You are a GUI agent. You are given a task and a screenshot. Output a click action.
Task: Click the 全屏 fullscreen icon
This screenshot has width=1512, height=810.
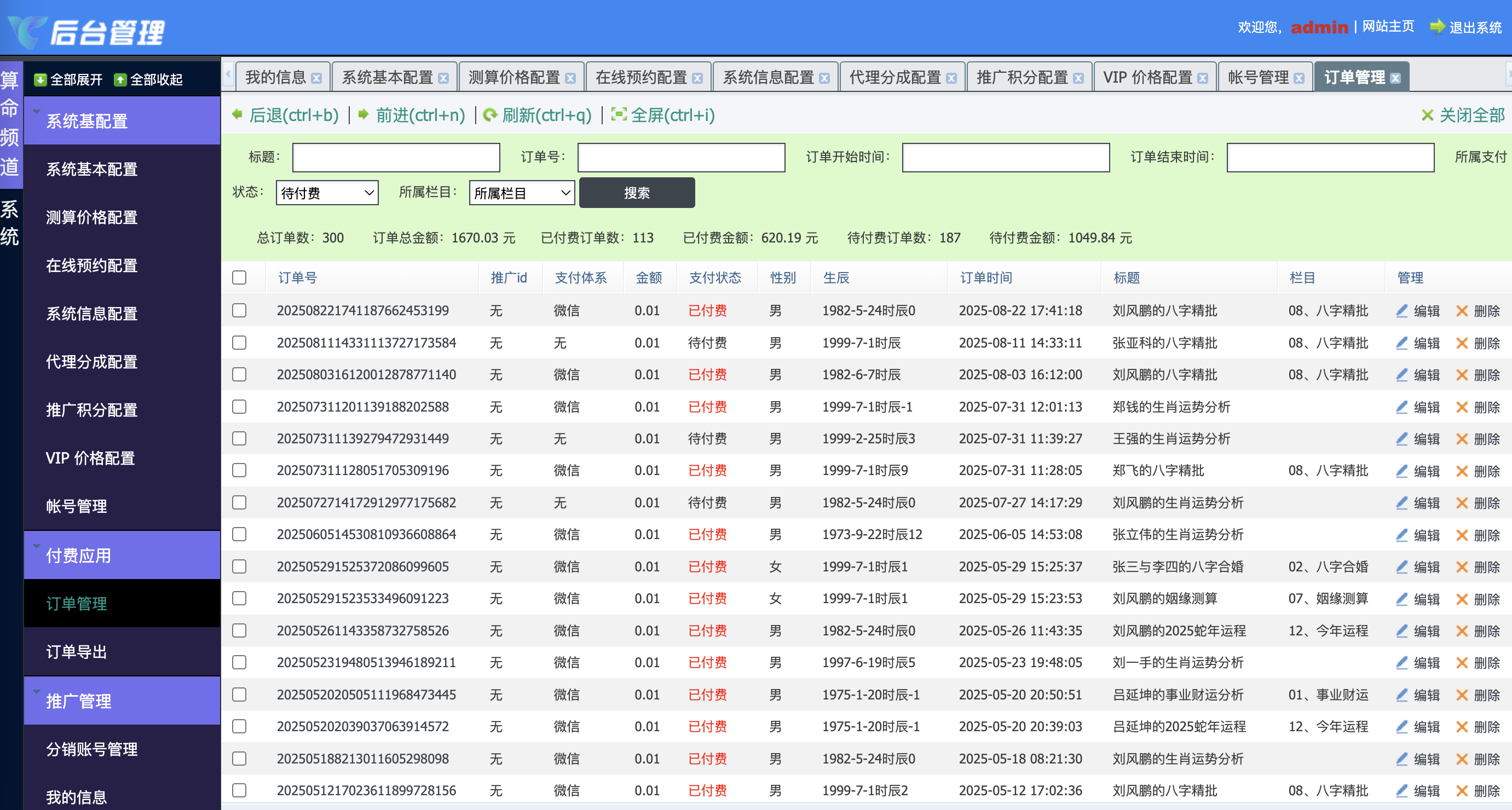[x=619, y=114]
